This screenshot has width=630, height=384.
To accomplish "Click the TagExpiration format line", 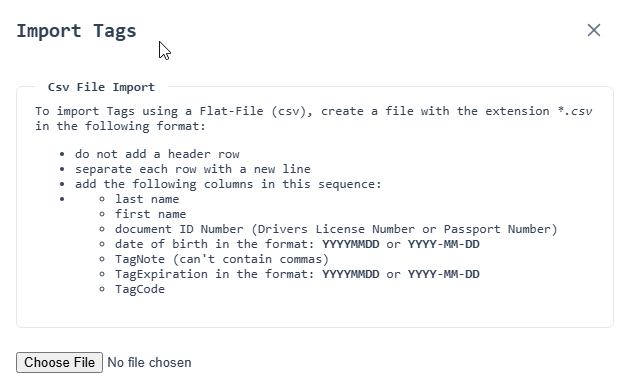I will [x=297, y=274].
